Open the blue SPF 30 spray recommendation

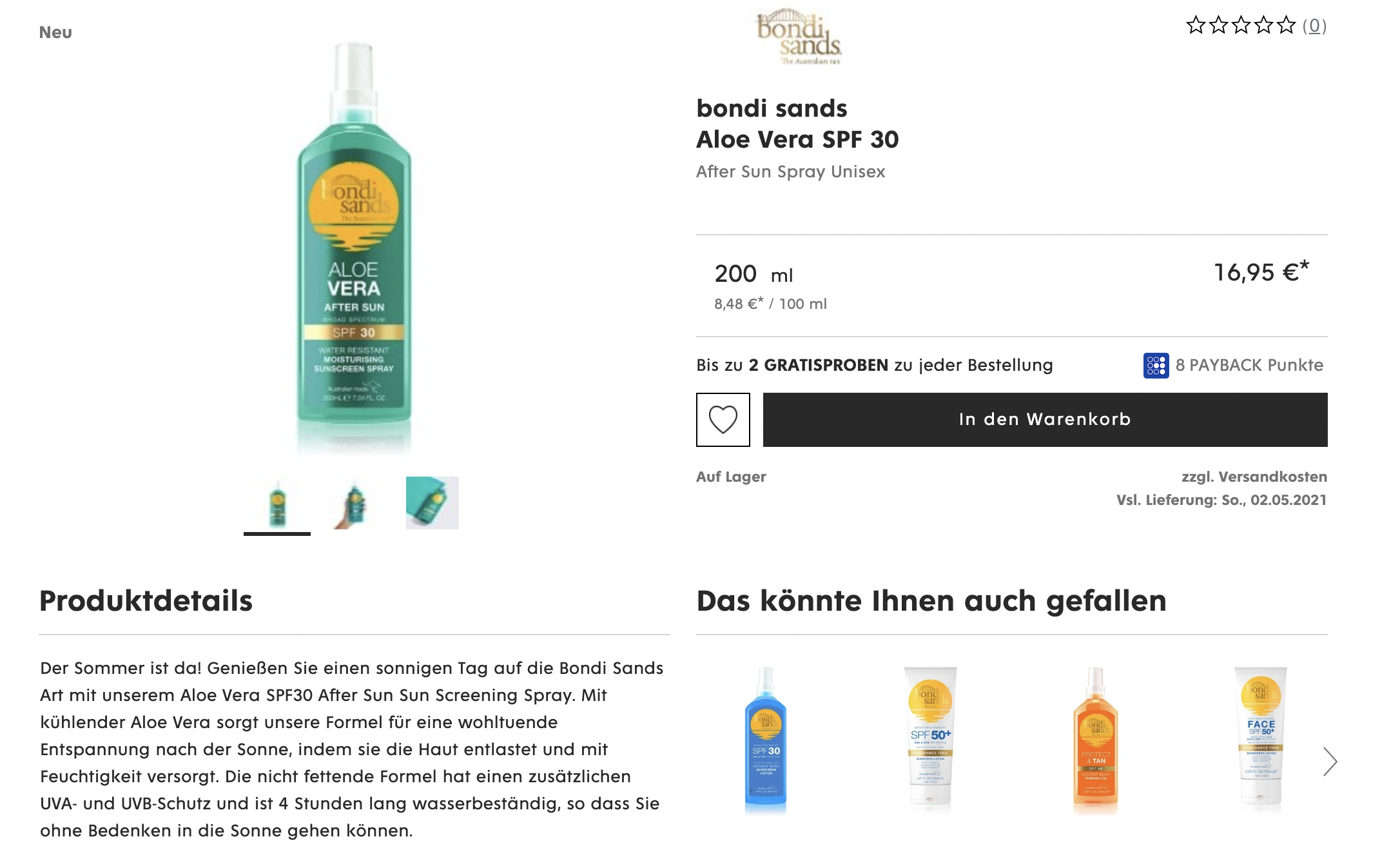click(766, 739)
